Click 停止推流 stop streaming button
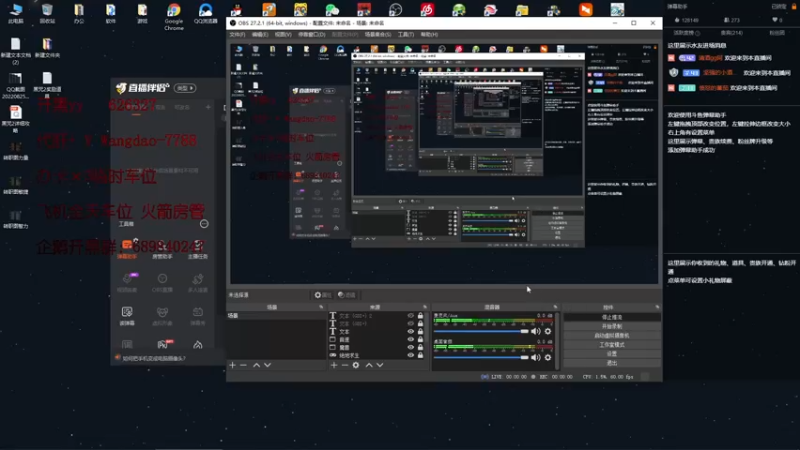This screenshot has width=800, height=450. tap(612, 317)
